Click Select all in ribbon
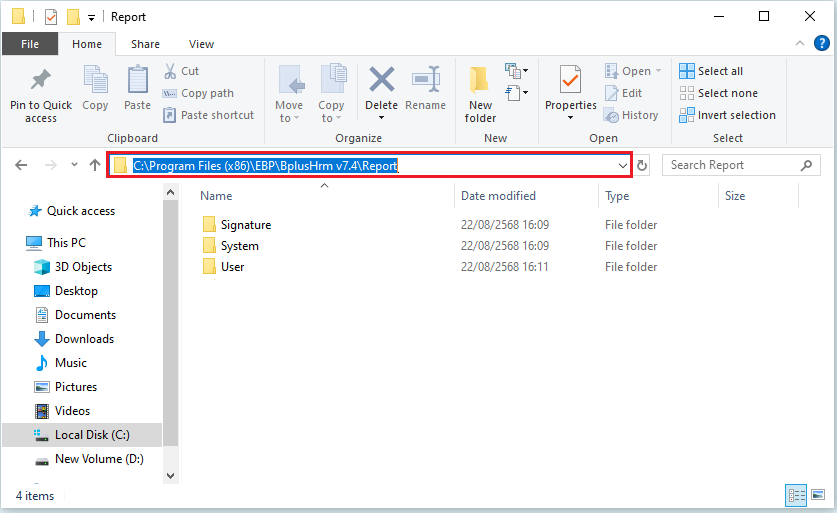The height and width of the screenshot is (513, 837). click(711, 71)
